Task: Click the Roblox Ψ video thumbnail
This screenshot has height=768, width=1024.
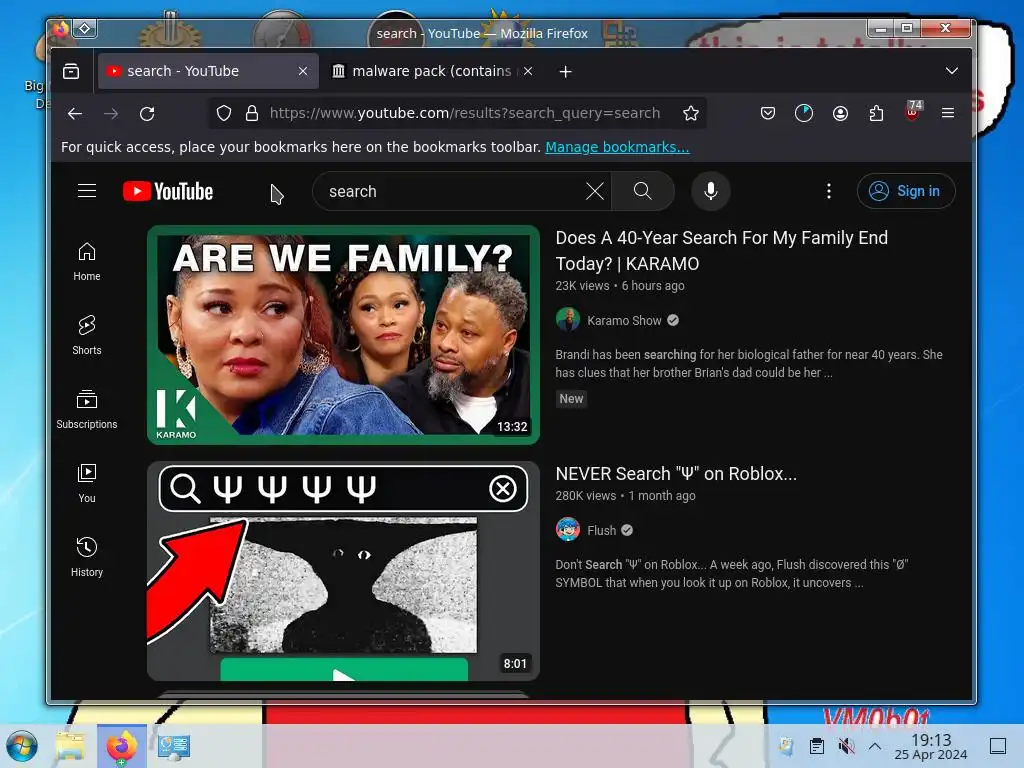Action: coord(344,571)
